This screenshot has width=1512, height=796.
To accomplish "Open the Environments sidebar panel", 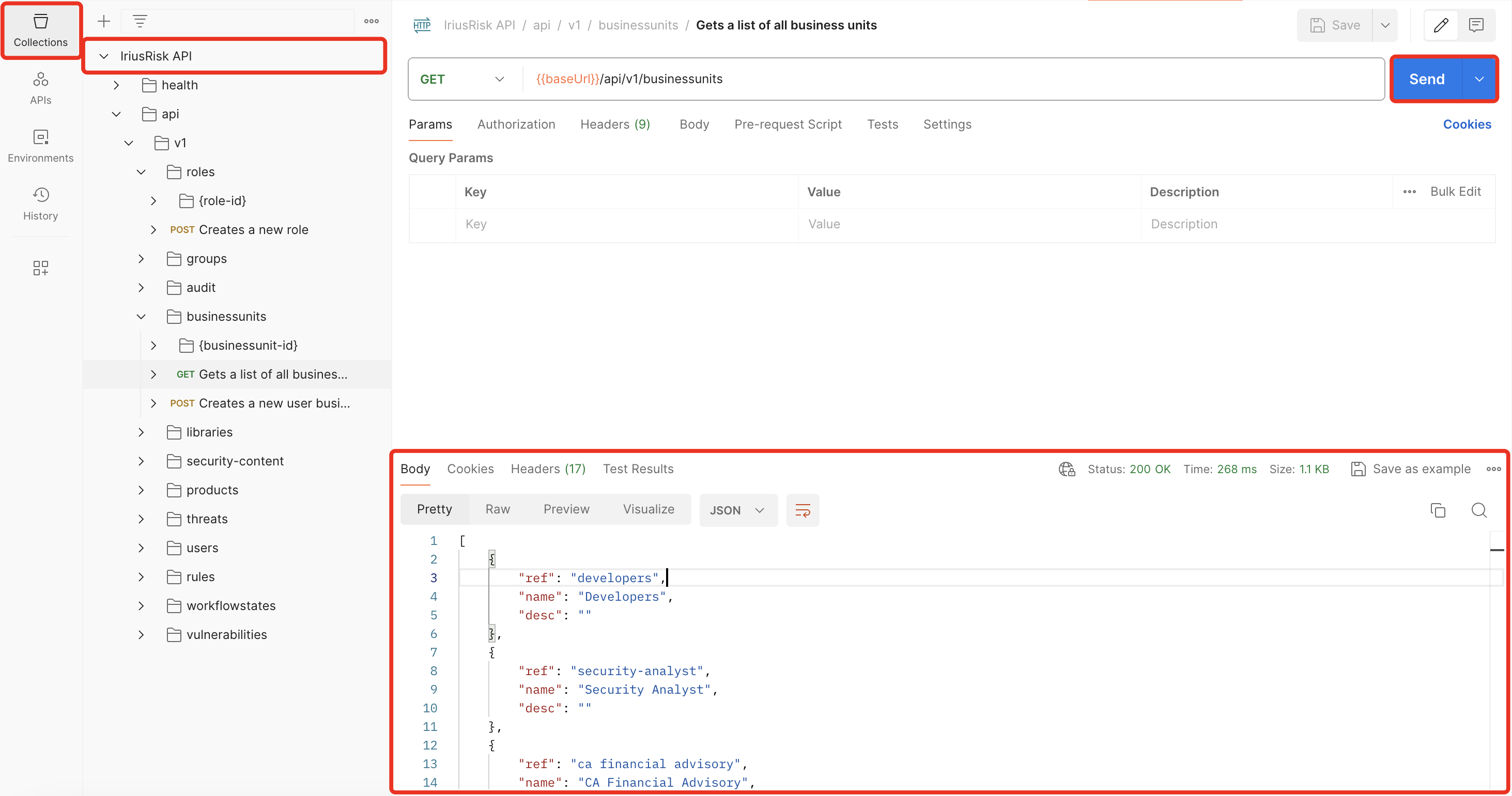I will pyautogui.click(x=40, y=146).
